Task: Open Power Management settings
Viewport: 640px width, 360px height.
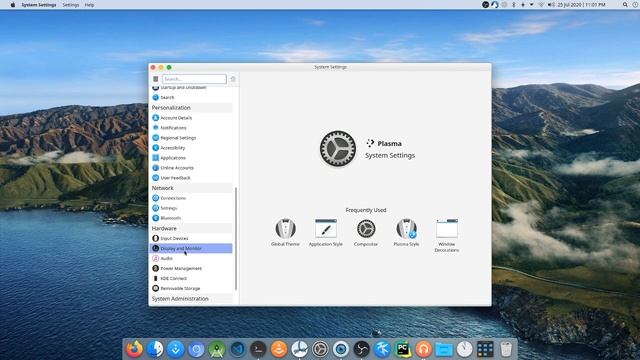Action: [x=191, y=268]
